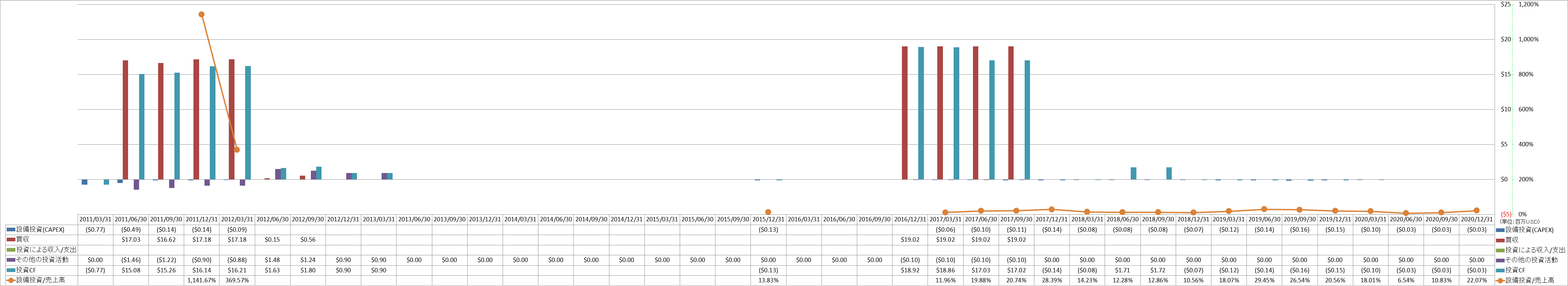
Task: Select the 28.39% ratio cell
Action: (x=1052, y=281)
